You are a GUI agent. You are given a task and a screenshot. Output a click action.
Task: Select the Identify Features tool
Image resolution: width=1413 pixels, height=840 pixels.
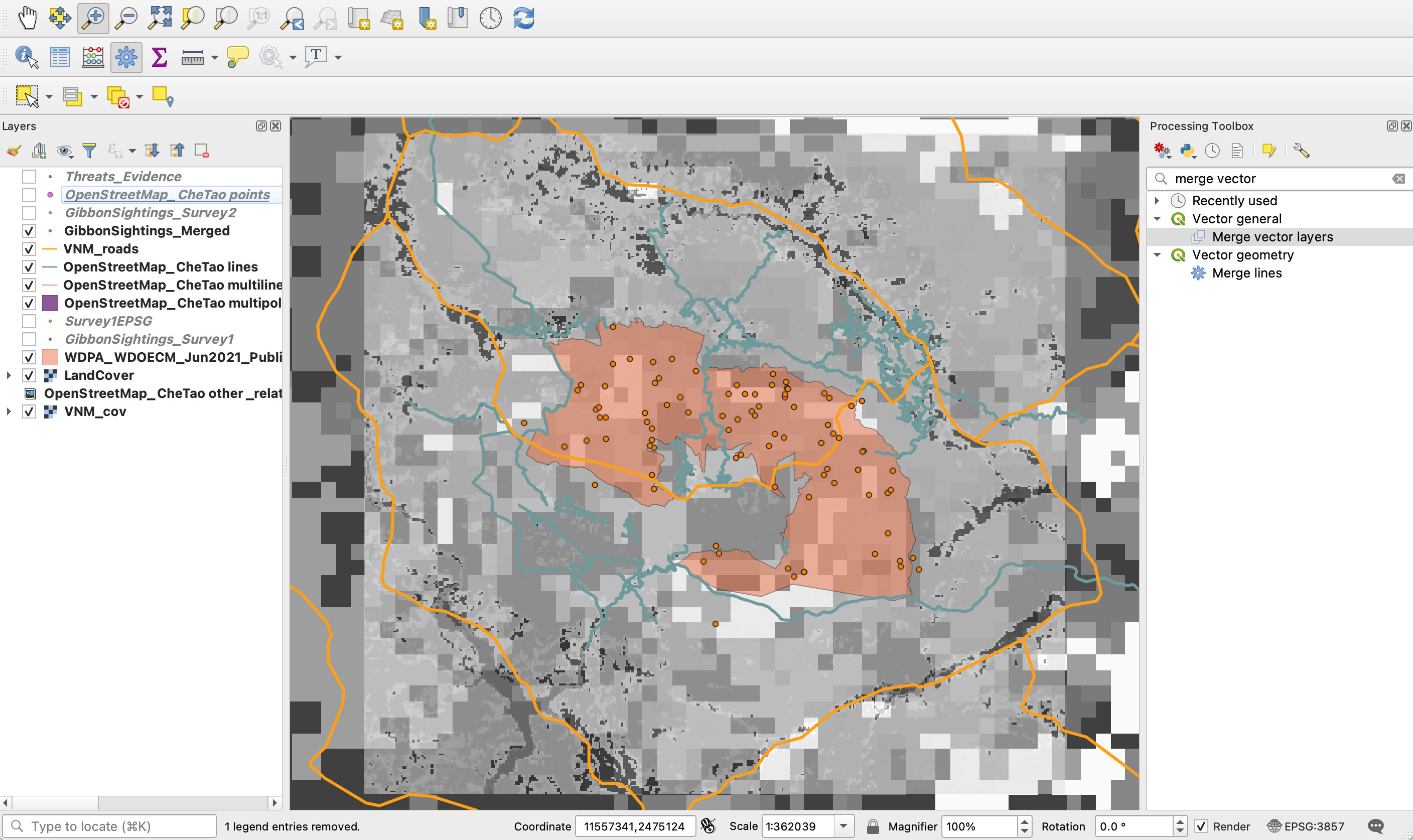pos(27,57)
